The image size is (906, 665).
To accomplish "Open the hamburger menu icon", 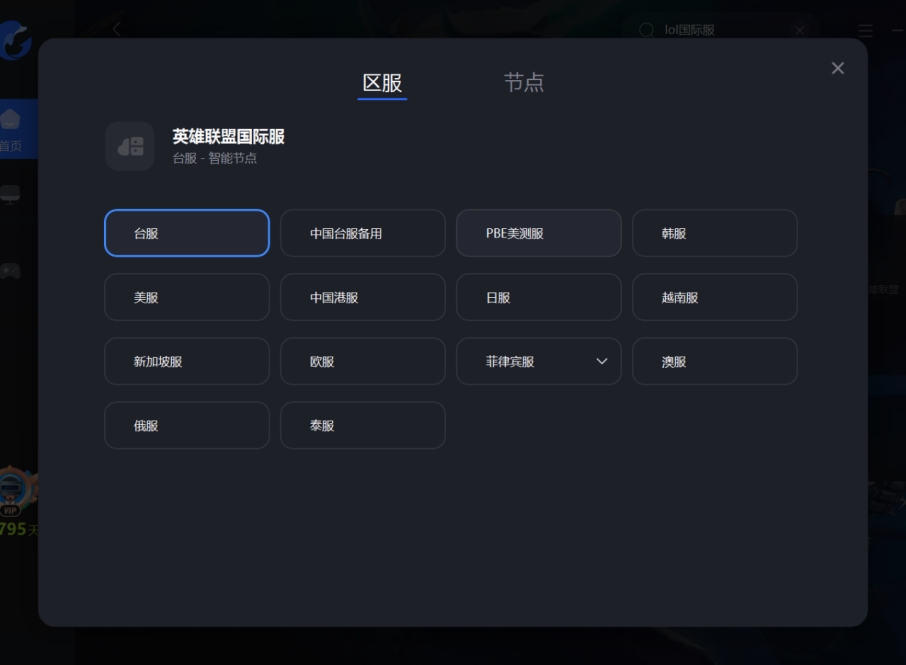I will tap(865, 30).
